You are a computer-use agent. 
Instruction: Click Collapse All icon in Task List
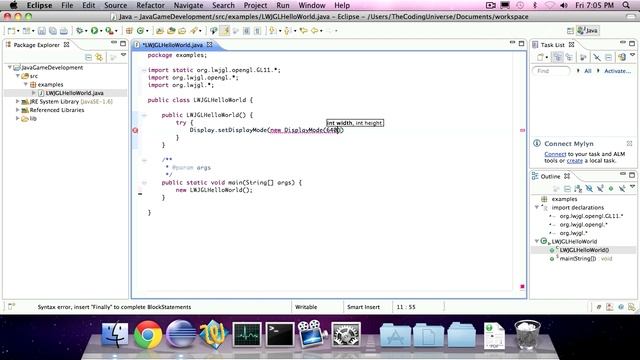click(608, 57)
